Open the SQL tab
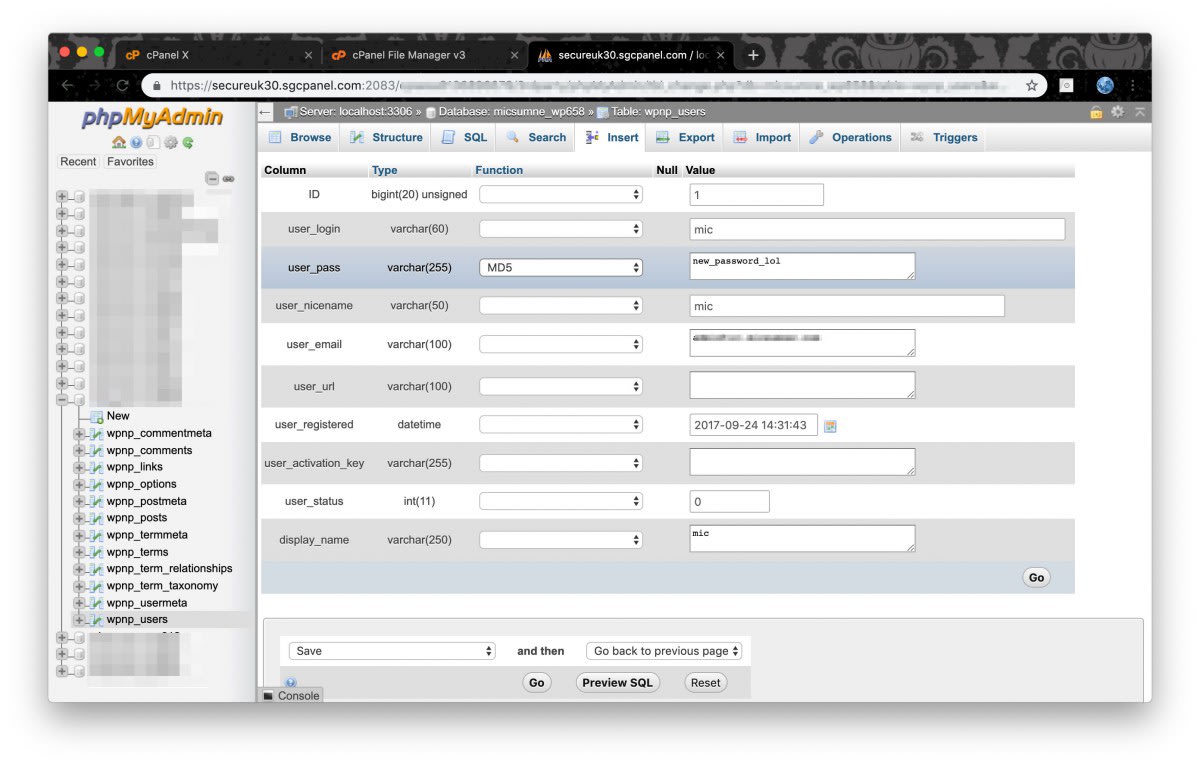Viewport: 1200px width, 766px height. pos(465,138)
